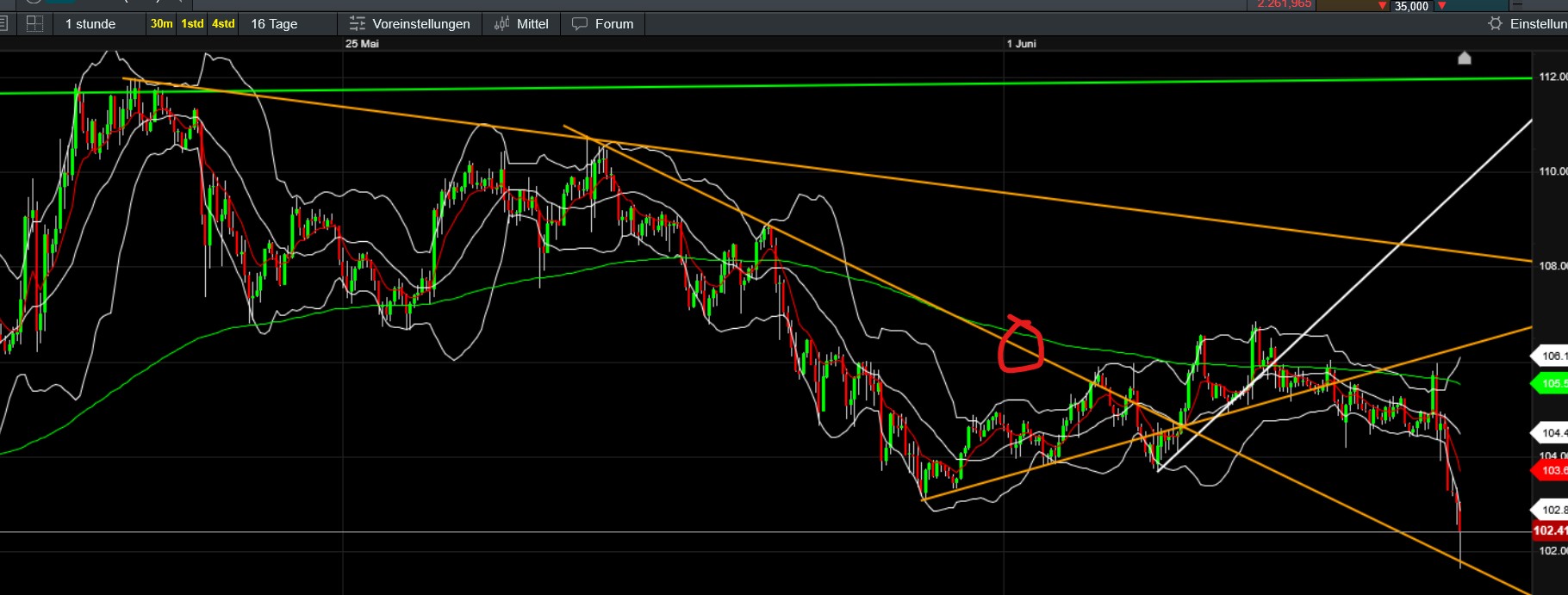This screenshot has width=1568, height=595.
Task: Click the 35,000 quantity field
Action: (x=1412, y=6)
